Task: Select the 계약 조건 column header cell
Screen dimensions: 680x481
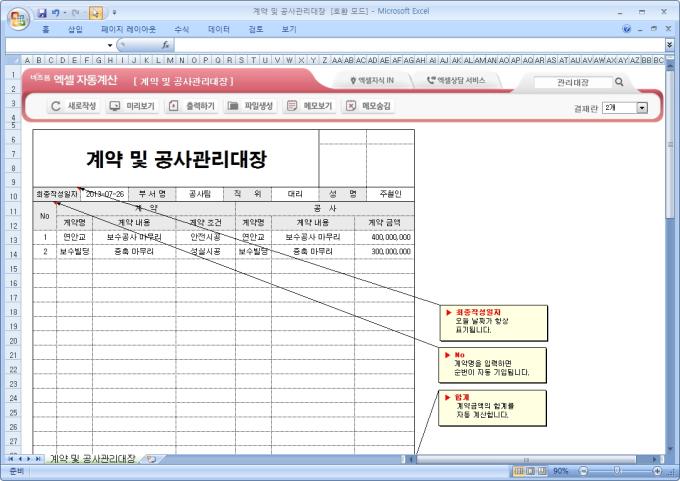Action: pos(206,223)
